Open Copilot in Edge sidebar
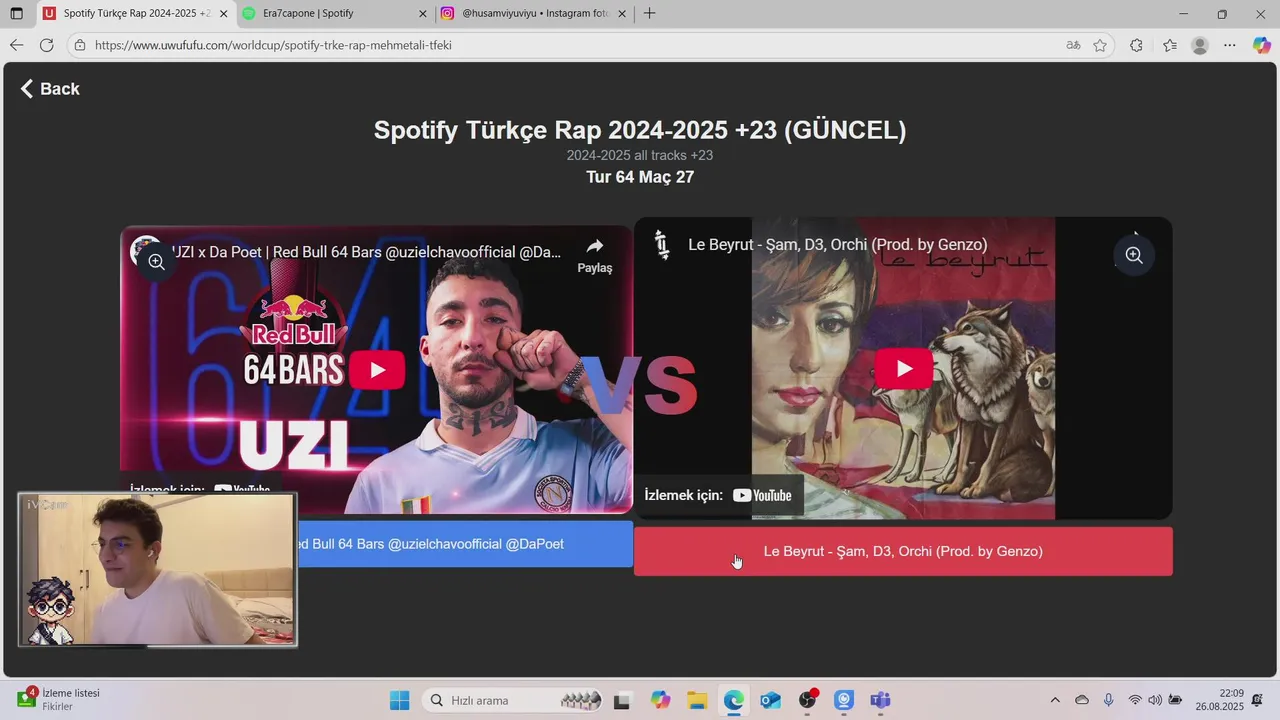The image size is (1280, 720). coord(1262,45)
